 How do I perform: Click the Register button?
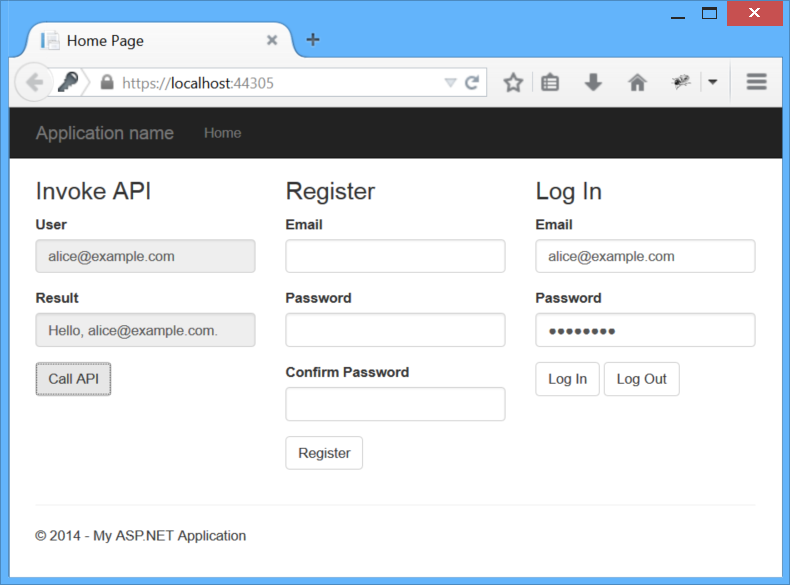[x=324, y=453]
